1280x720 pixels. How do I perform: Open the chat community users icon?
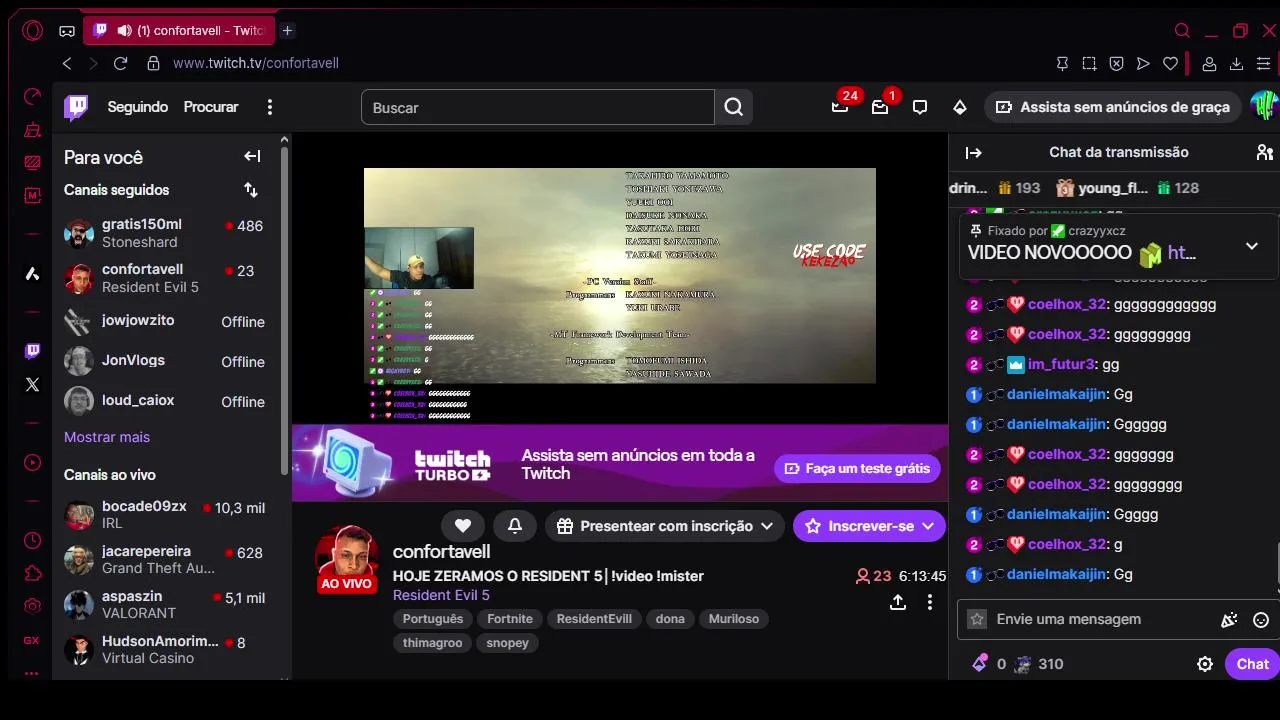click(1265, 153)
